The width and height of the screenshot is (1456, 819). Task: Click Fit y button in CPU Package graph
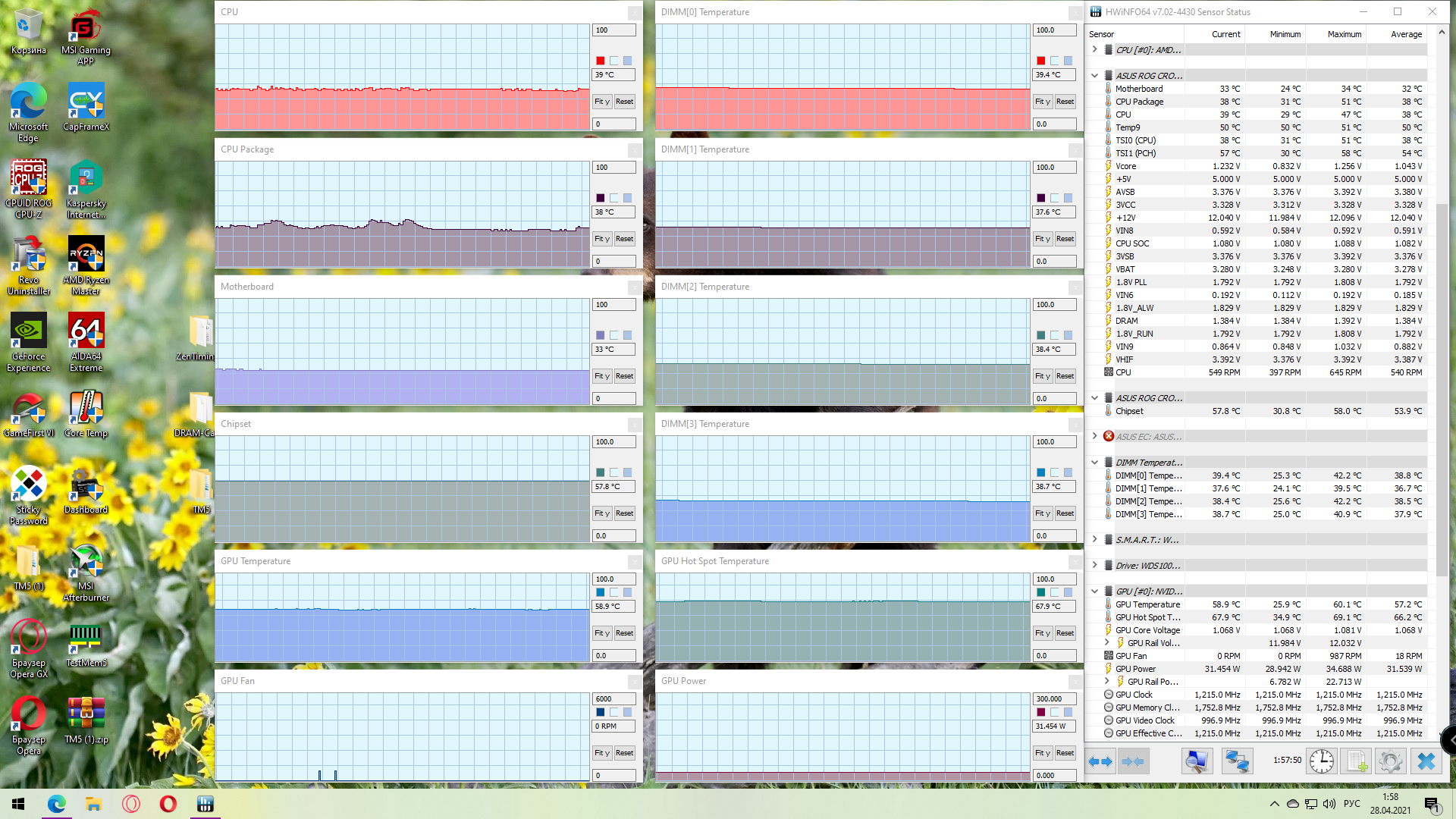click(601, 239)
